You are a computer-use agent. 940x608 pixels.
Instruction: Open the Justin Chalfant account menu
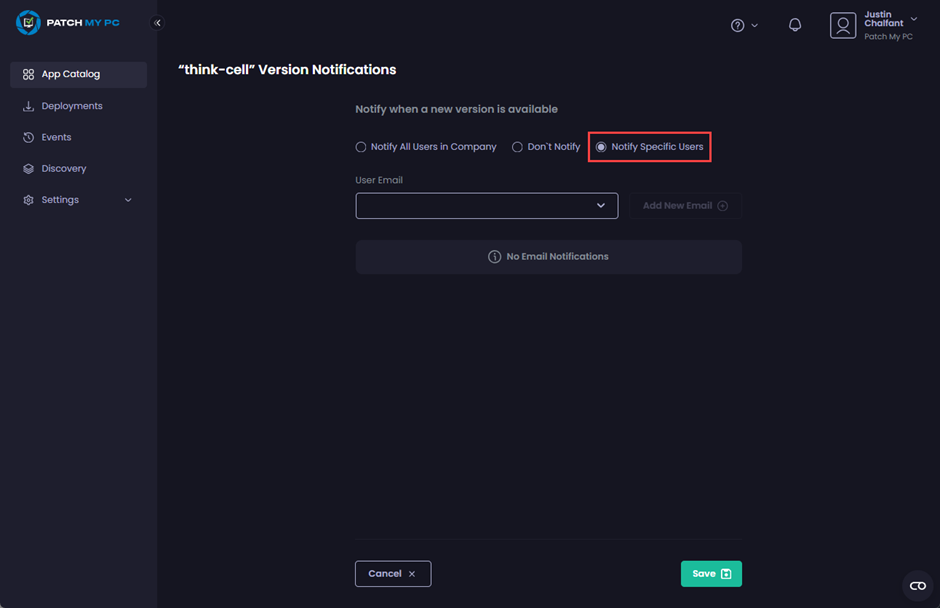[x=880, y=22]
